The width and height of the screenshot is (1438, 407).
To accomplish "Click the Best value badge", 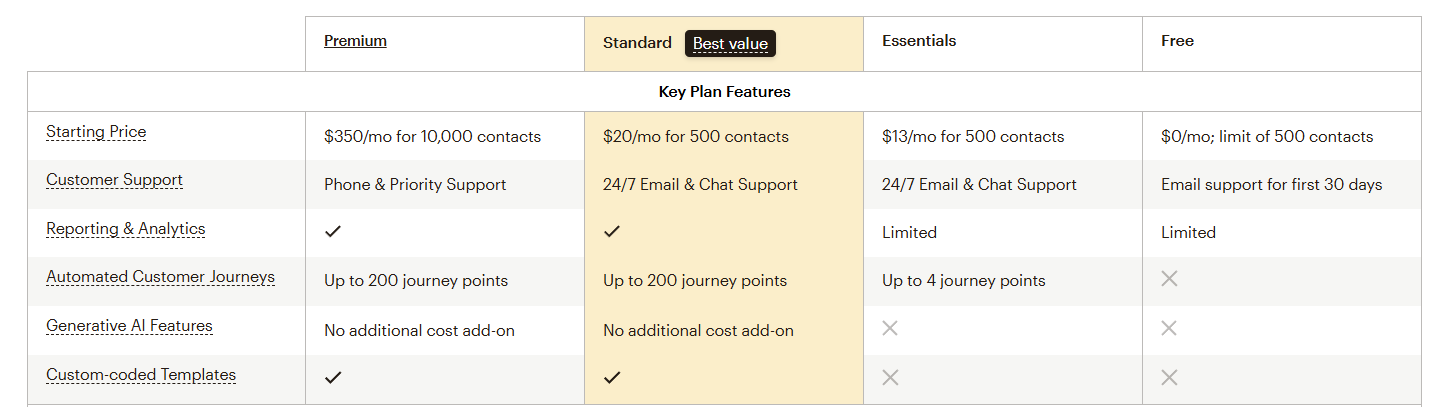I will [730, 43].
